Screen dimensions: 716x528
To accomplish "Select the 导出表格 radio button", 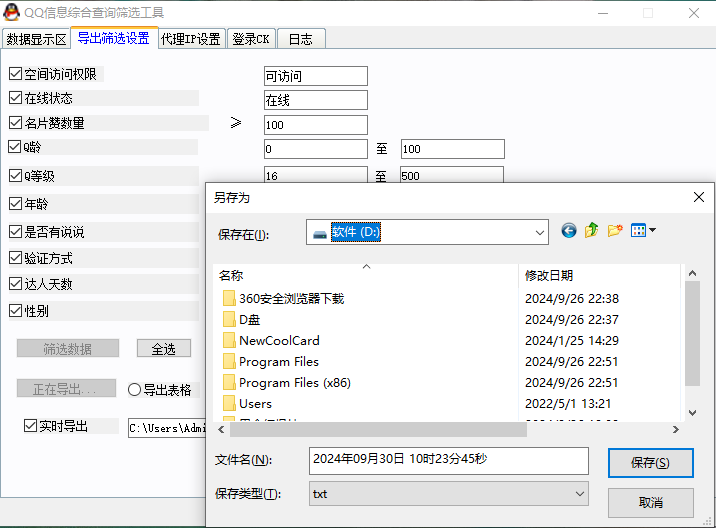I will point(135,390).
